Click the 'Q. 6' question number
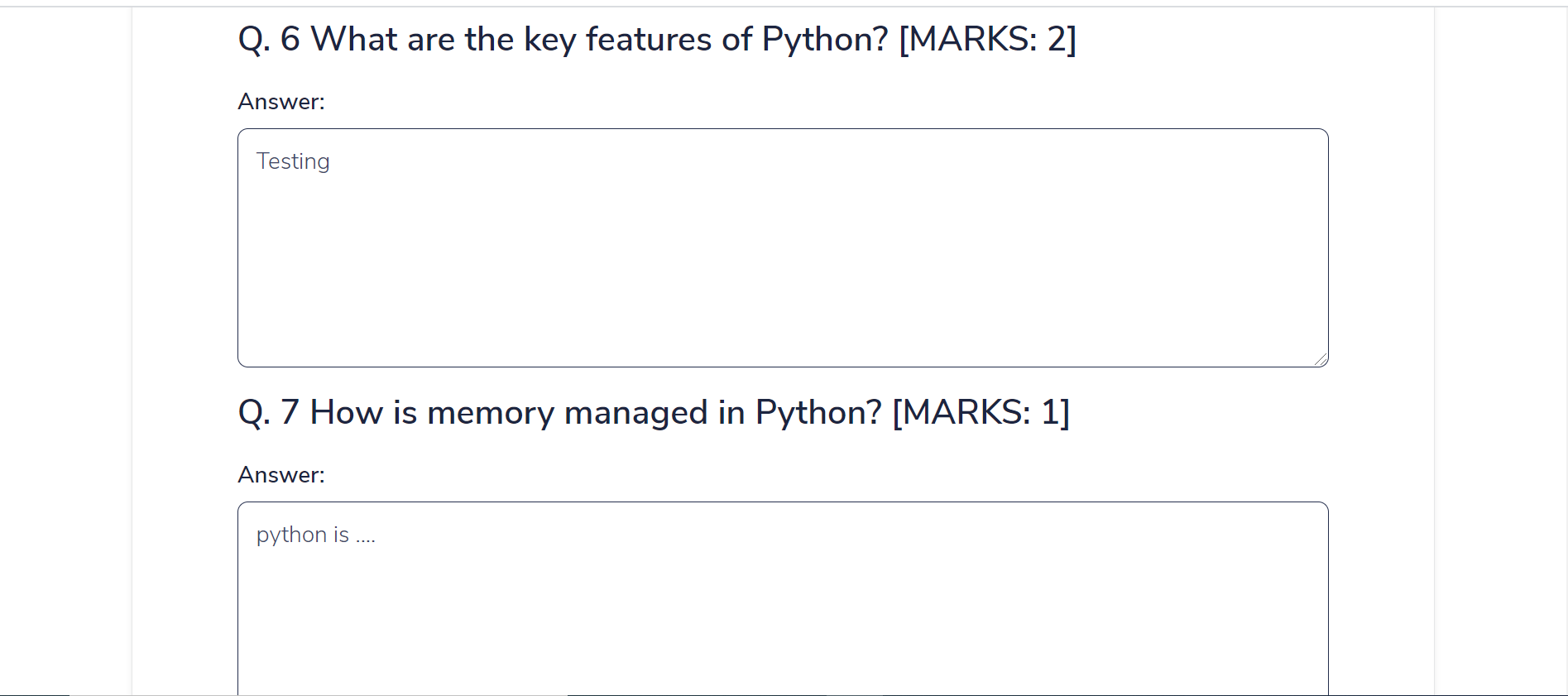The image size is (1568, 696). 269,40
